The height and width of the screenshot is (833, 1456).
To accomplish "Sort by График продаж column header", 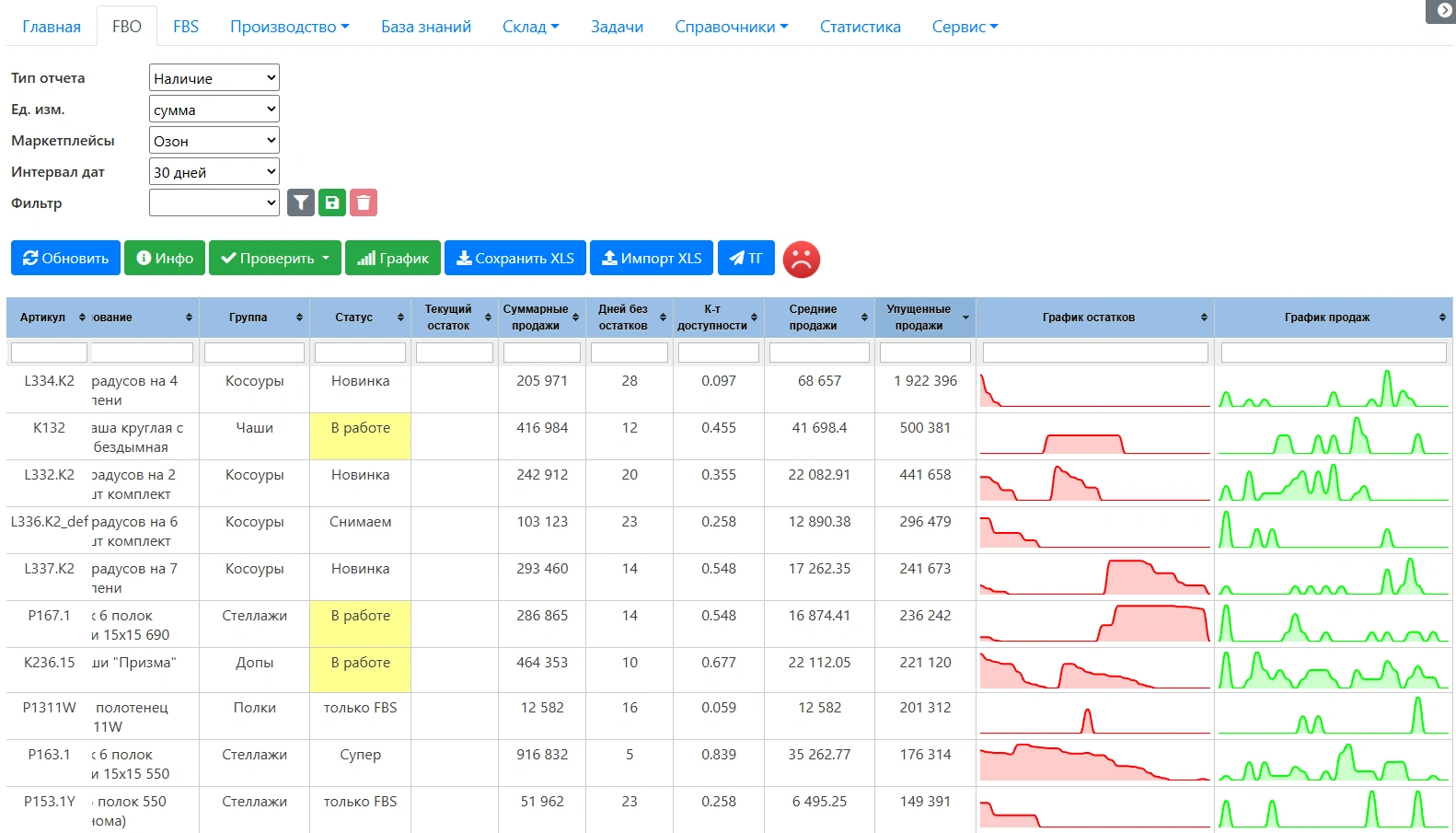I will 1334,318.
